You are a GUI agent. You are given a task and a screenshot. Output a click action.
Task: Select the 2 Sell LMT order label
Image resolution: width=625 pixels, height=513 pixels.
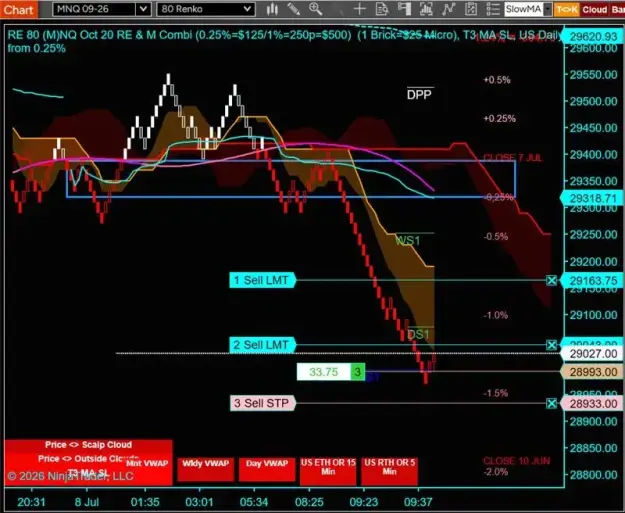(x=262, y=345)
